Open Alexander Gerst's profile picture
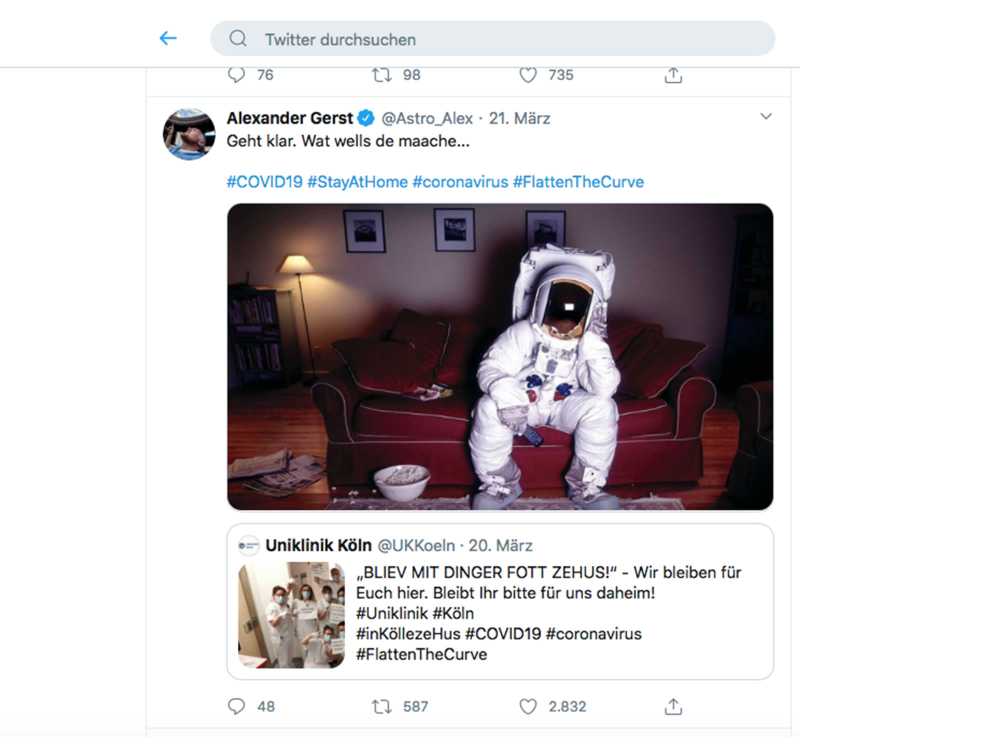Screen dimensions: 1000x749 point(189,134)
